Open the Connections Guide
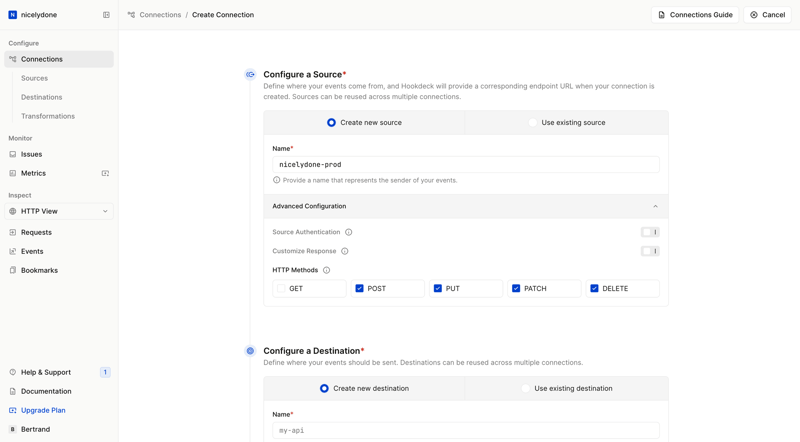 695,15
